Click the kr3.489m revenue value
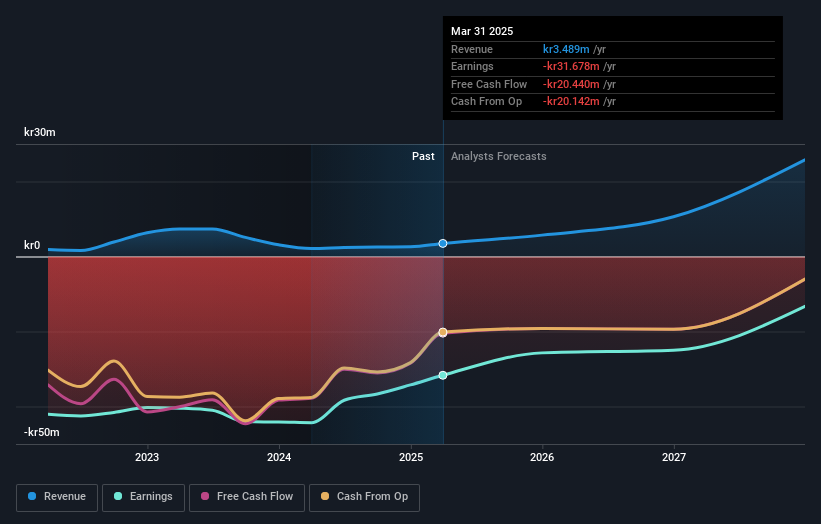Viewport: 821px width, 524px height. tap(566, 49)
